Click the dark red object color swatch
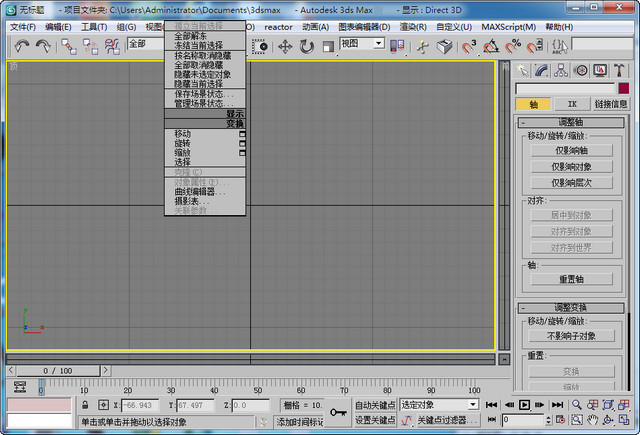The image size is (640, 435). (623, 88)
